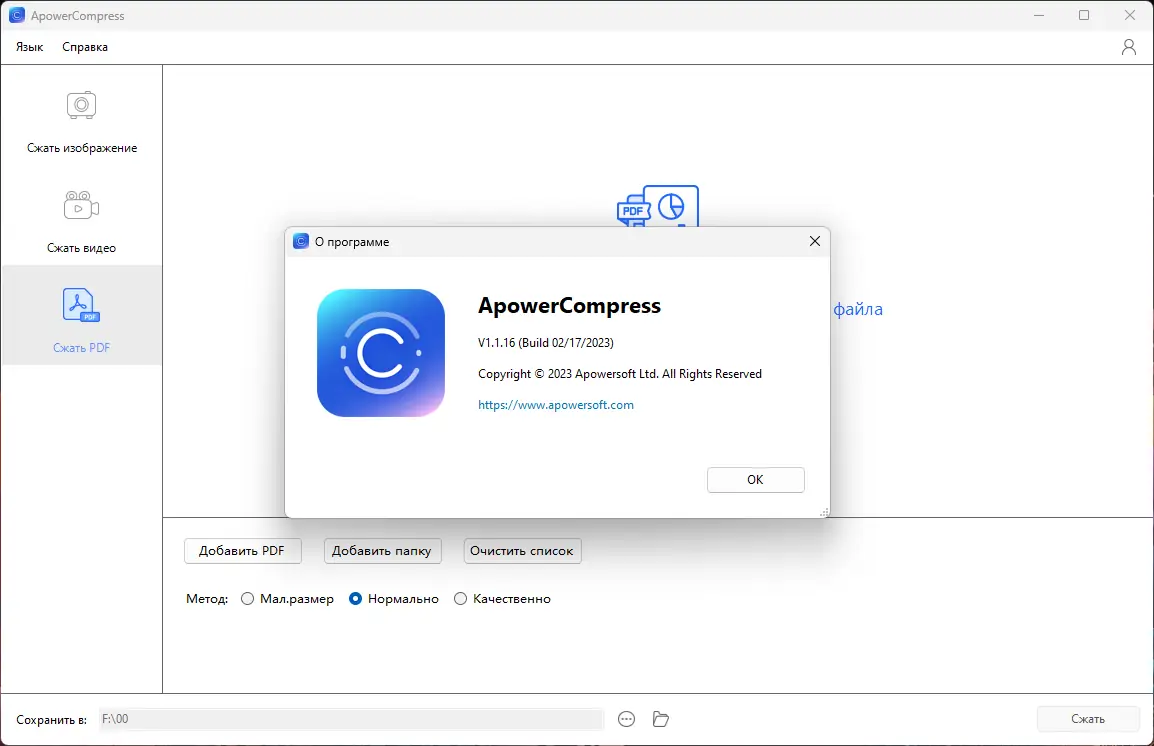Close the main ApowerCompress window
The width and height of the screenshot is (1154, 746).
pos(1130,15)
